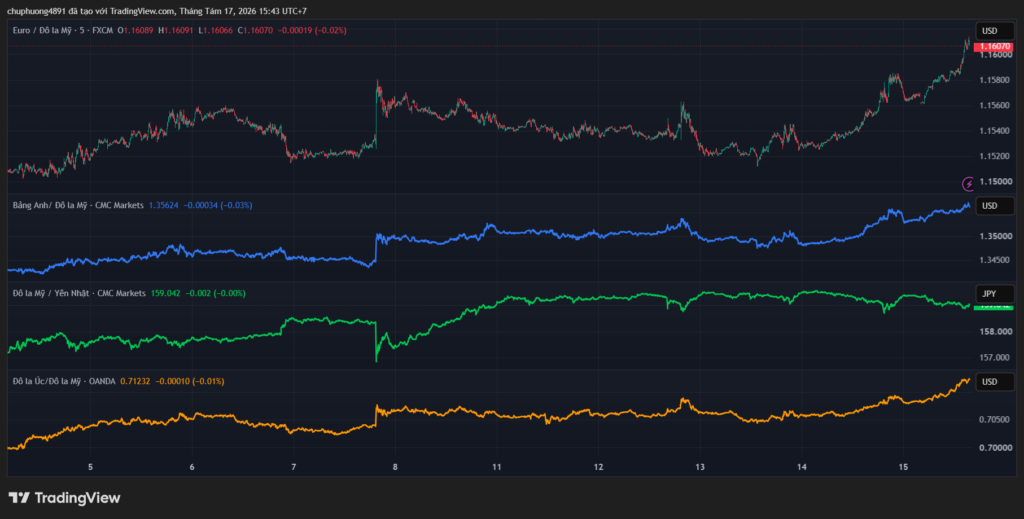
Task: Click the 0.70500 price axis label
Action: click(x=995, y=420)
